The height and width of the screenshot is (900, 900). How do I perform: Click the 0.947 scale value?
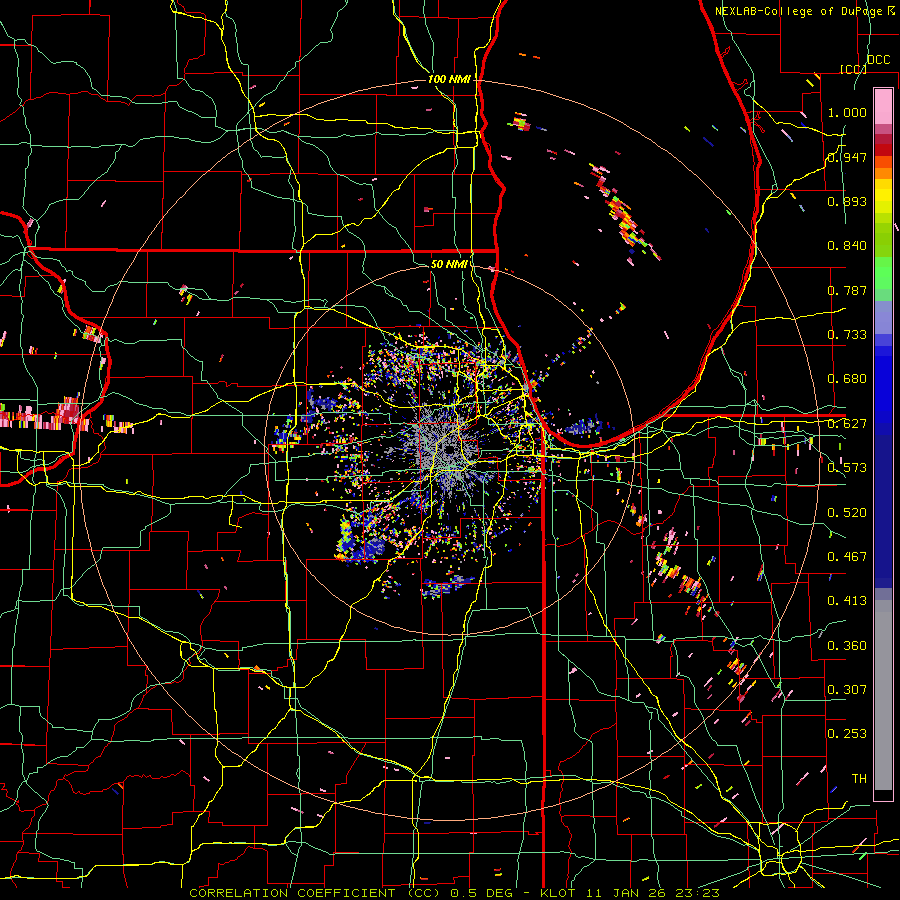847,157
